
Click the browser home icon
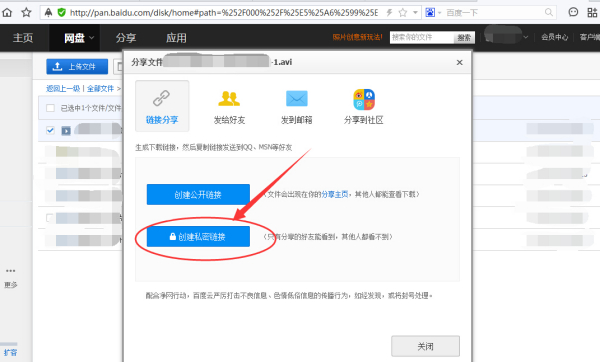[x=7, y=13]
